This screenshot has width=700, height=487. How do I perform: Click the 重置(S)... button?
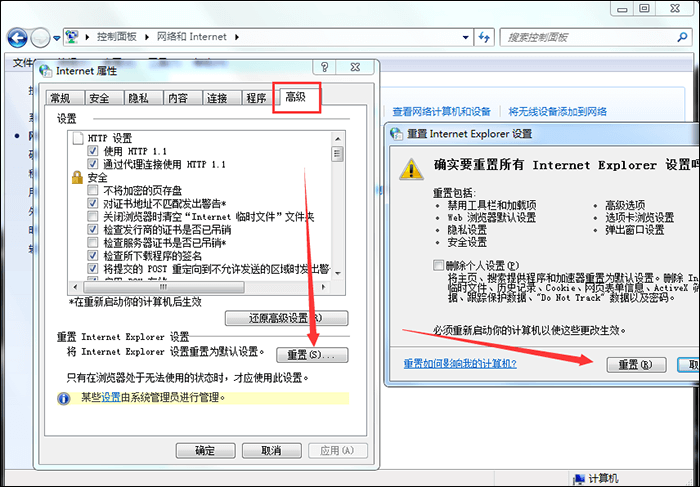312,355
